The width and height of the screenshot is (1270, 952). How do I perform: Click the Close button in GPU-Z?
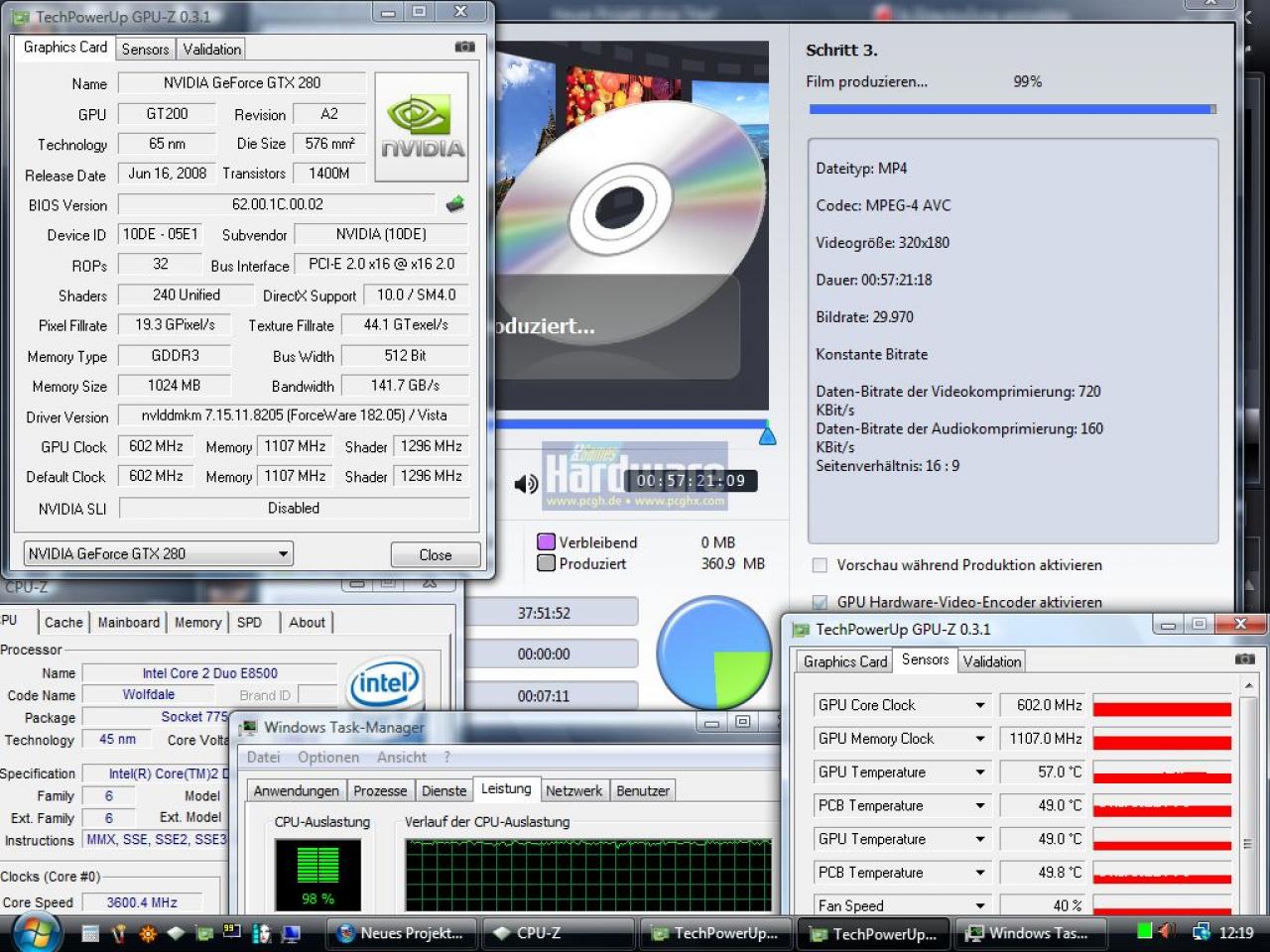[x=436, y=554]
